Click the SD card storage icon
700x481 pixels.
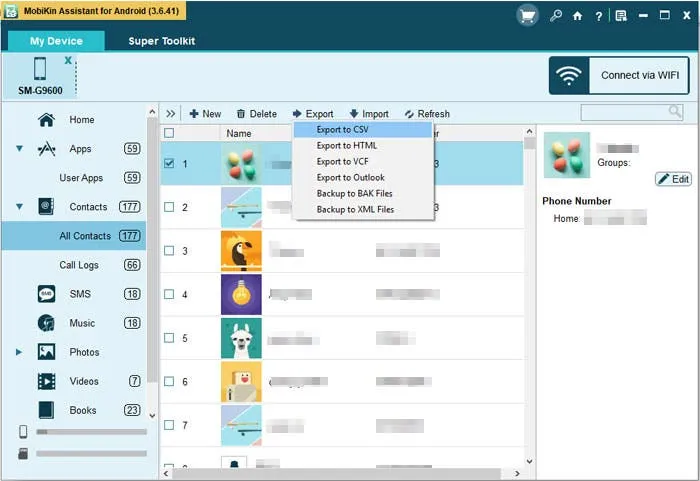[23, 453]
